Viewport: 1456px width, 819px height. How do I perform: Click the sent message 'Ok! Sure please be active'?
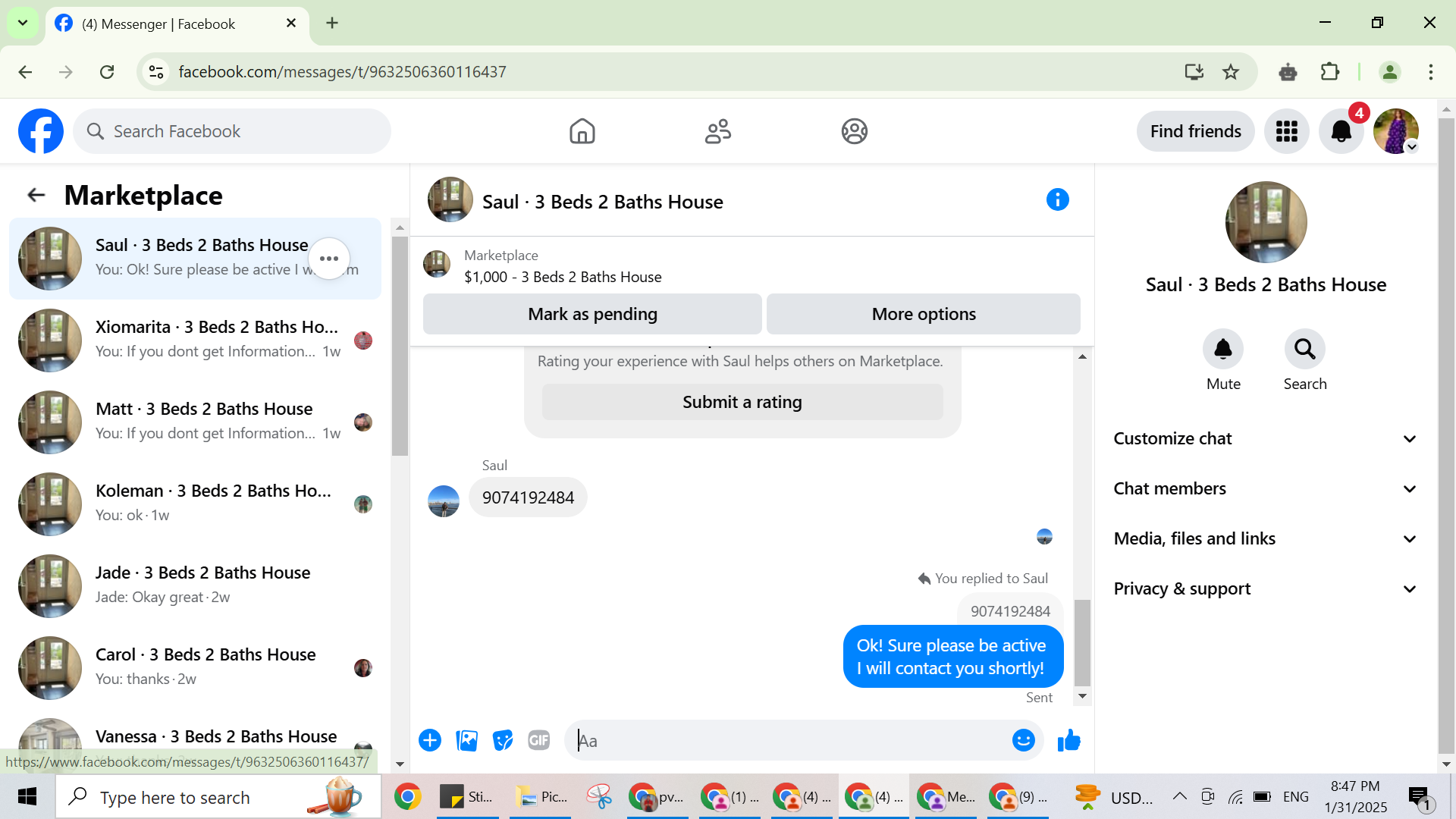click(x=953, y=657)
